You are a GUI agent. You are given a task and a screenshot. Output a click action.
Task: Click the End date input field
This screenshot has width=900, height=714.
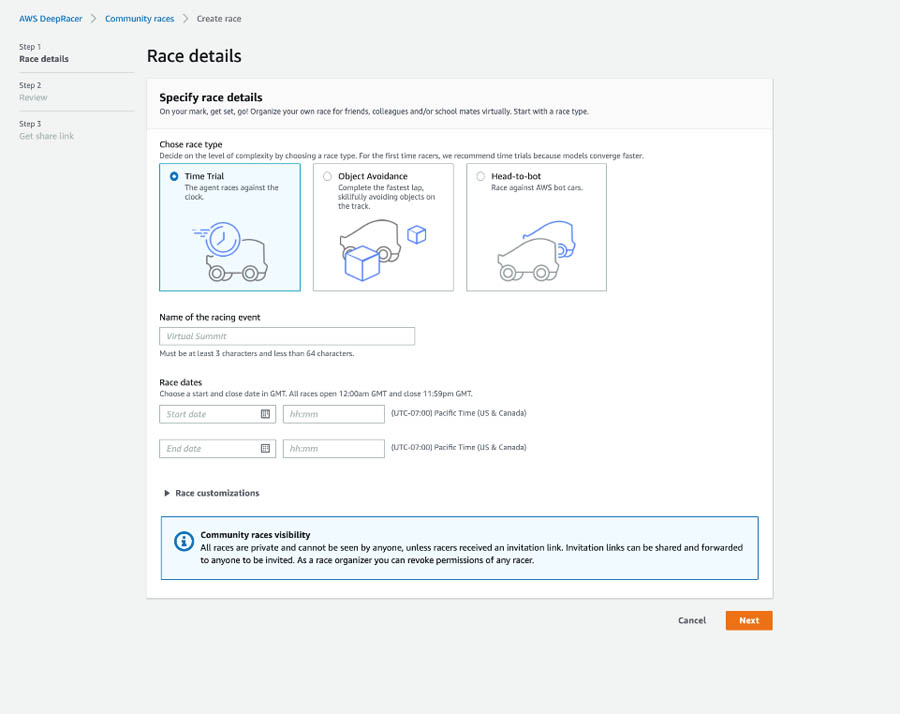point(218,448)
